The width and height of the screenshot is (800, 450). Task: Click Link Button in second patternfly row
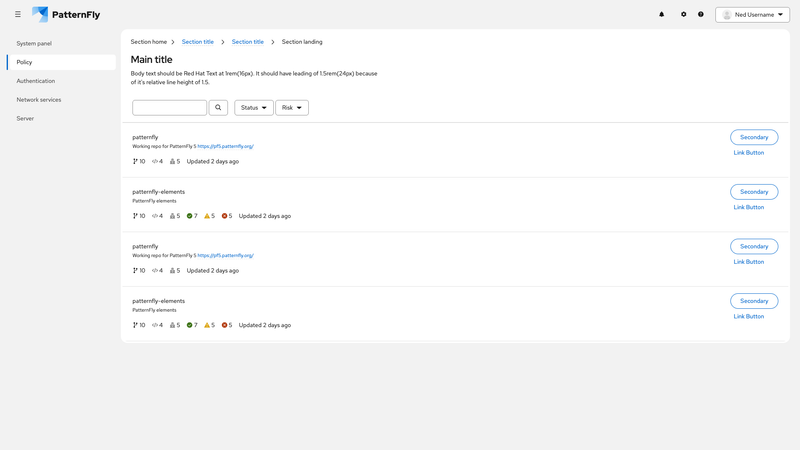coord(749,262)
